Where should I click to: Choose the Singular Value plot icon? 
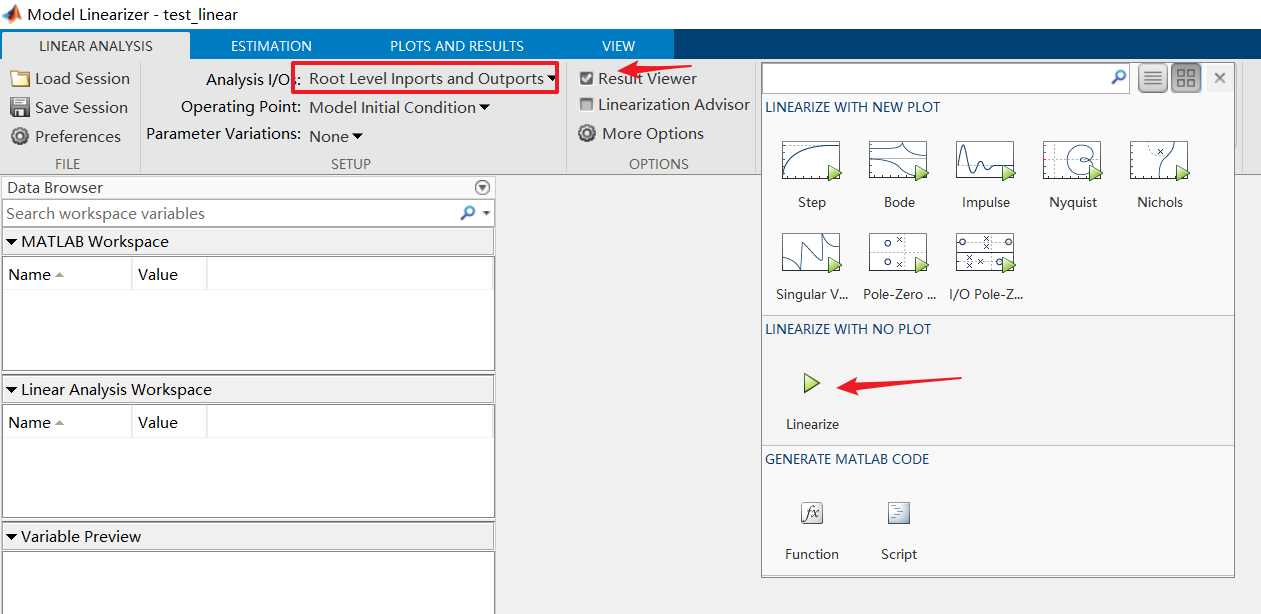pos(811,253)
